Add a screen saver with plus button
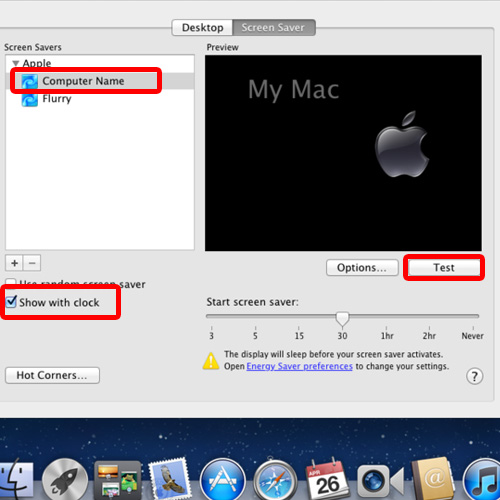Viewport: 500px width, 500px height. coord(14,263)
